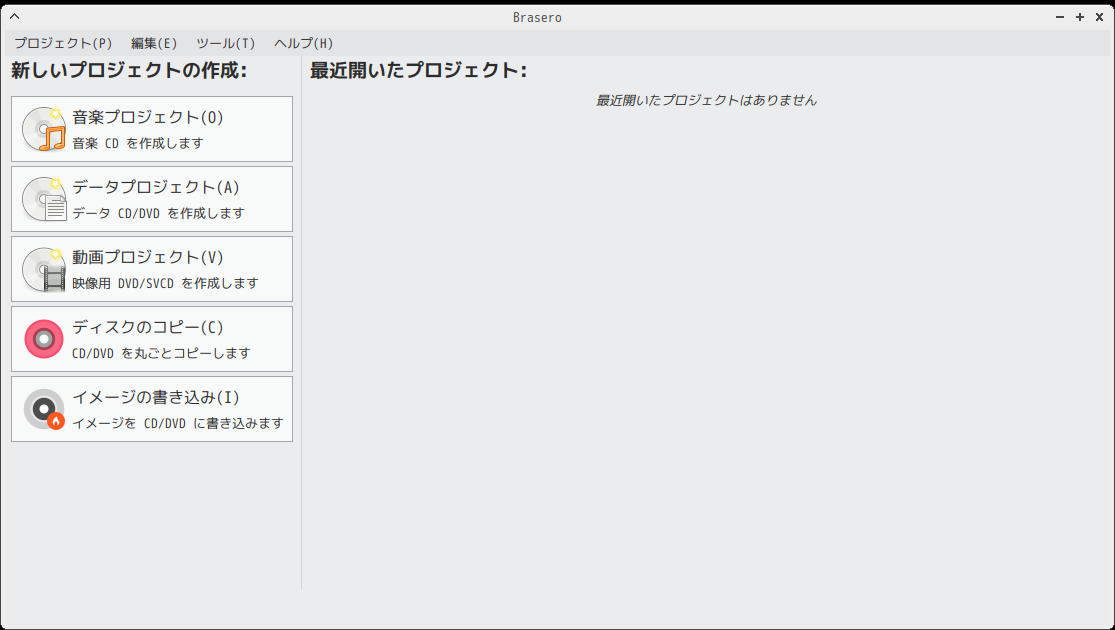Click the Brasero title bar text
This screenshot has width=1115, height=630.
pyautogui.click(x=537, y=18)
